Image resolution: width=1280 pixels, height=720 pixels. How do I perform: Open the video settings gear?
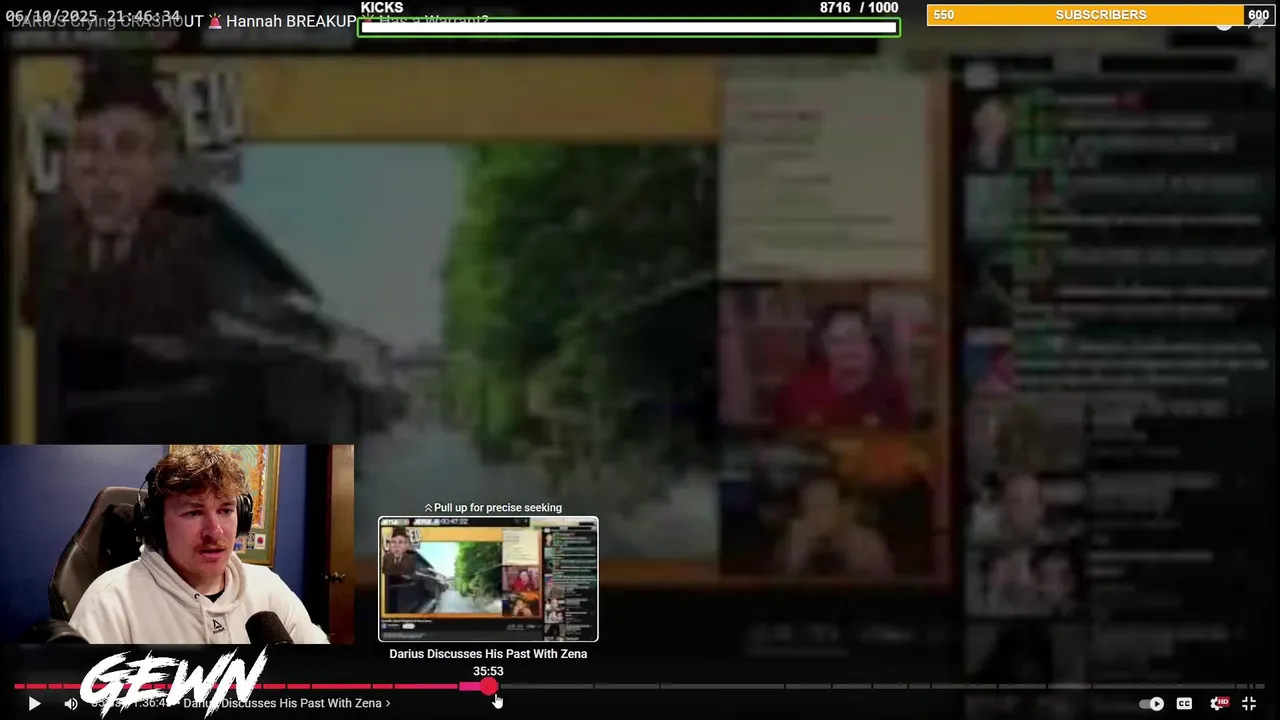[x=1219, y=703]
